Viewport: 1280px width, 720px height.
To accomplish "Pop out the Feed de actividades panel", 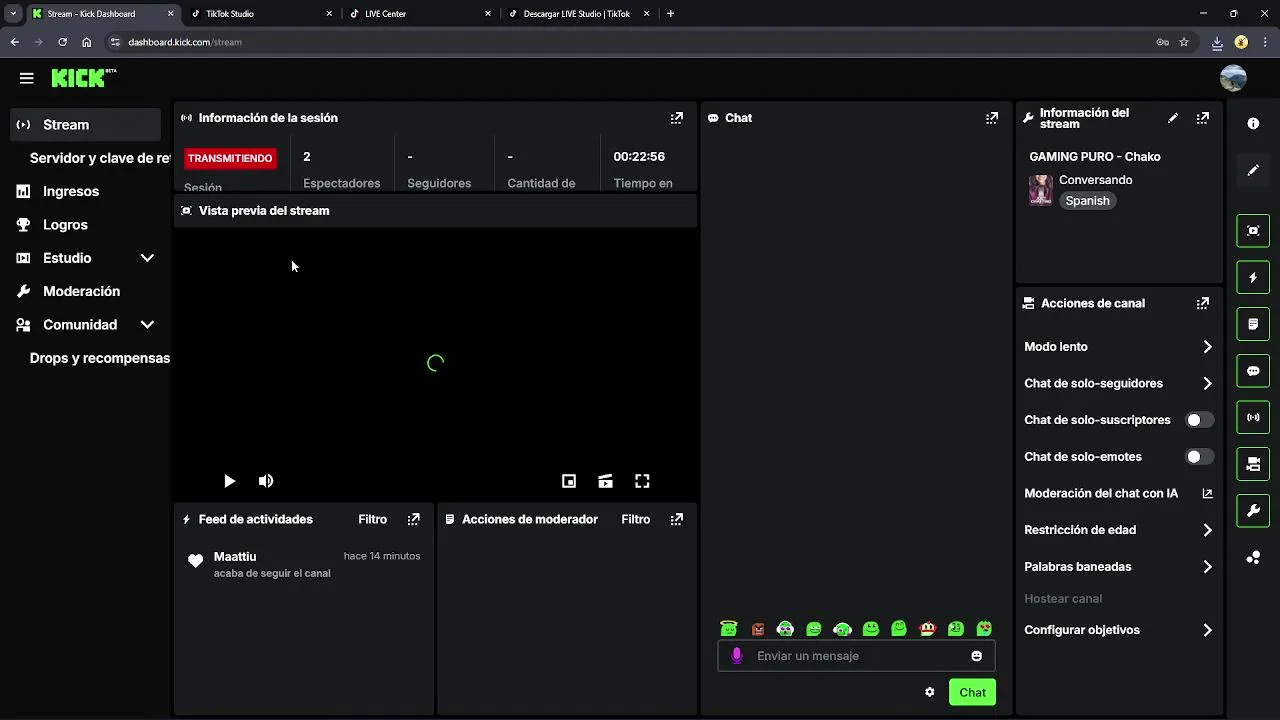I will coord(414,520).
